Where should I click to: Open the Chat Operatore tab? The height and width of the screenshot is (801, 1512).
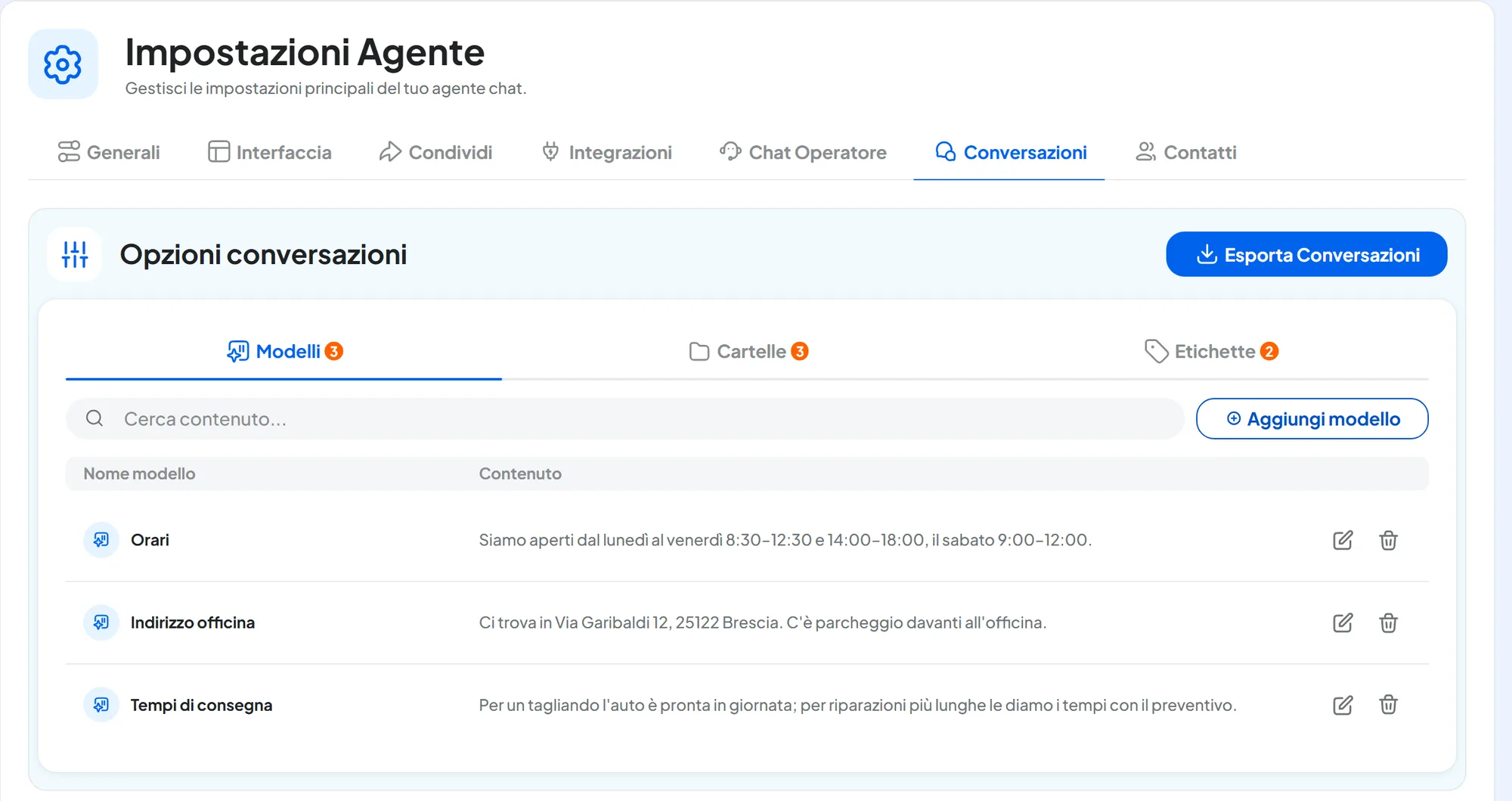(803, 152)
